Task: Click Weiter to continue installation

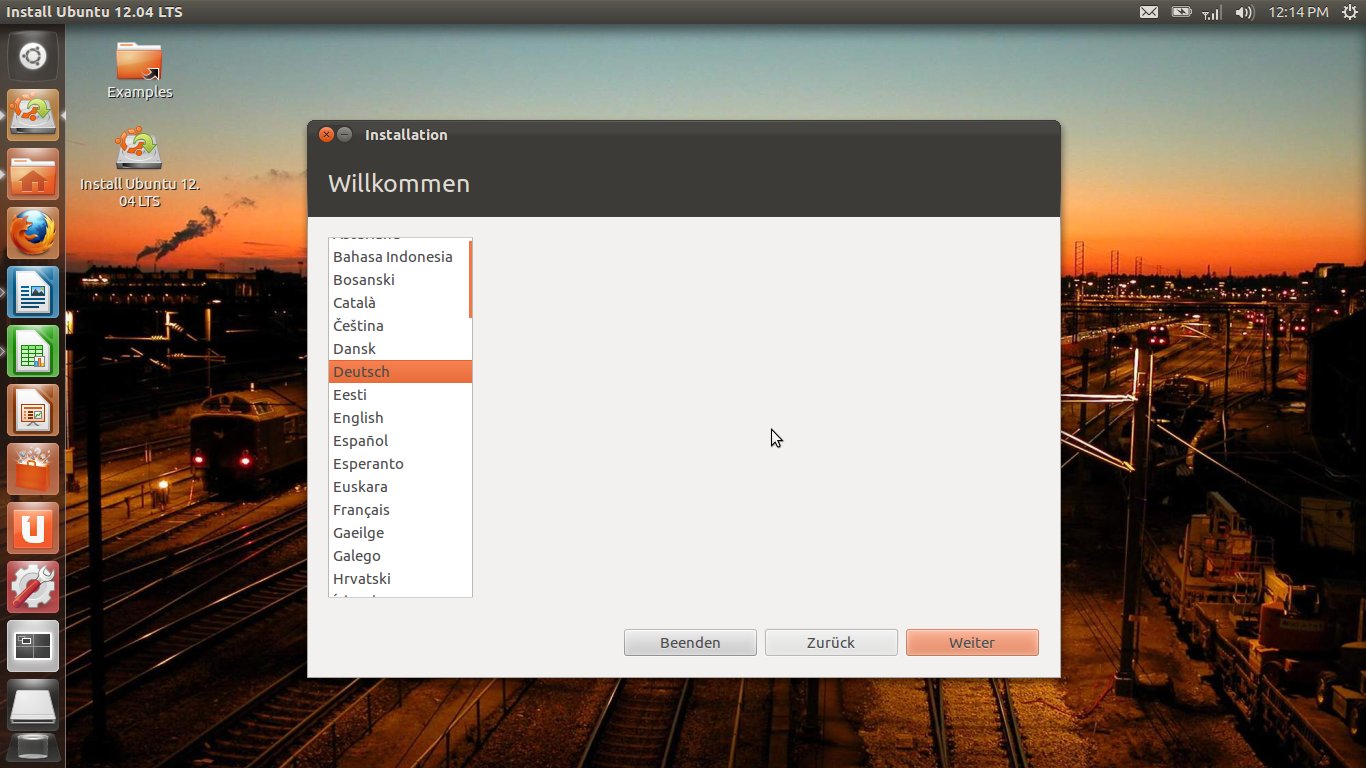Action: pyautogui.click(x=972, y=643)
